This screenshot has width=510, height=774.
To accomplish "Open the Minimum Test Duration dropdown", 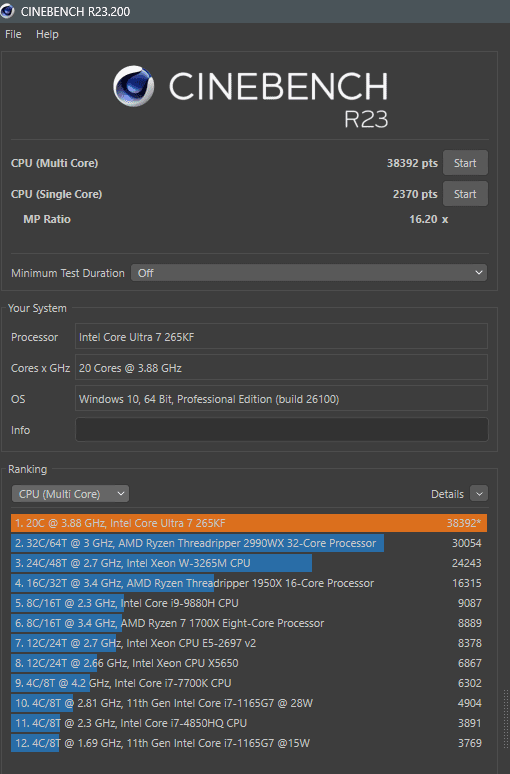I will 309,273.
